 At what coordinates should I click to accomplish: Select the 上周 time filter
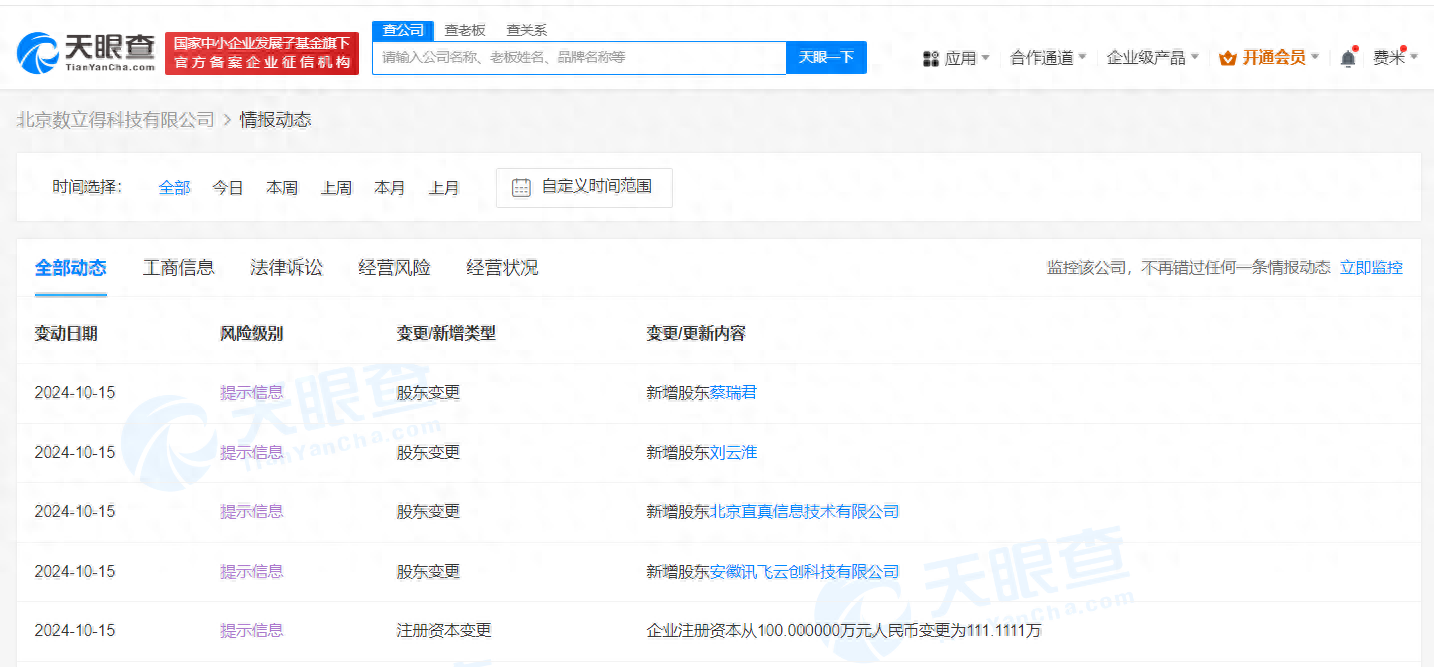[x=336, y=188]
